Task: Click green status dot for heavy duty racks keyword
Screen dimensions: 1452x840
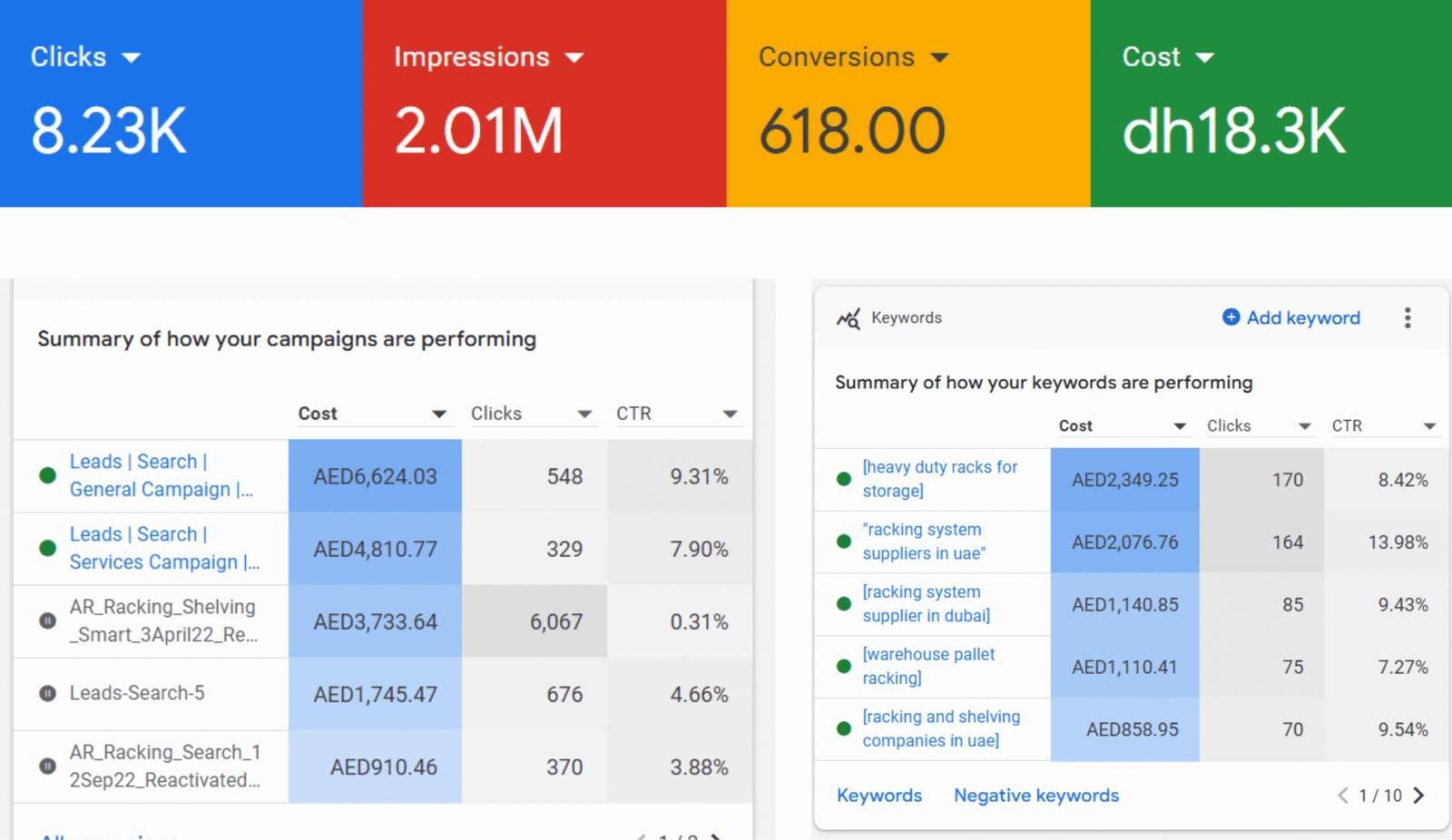Action: point(844,479)
